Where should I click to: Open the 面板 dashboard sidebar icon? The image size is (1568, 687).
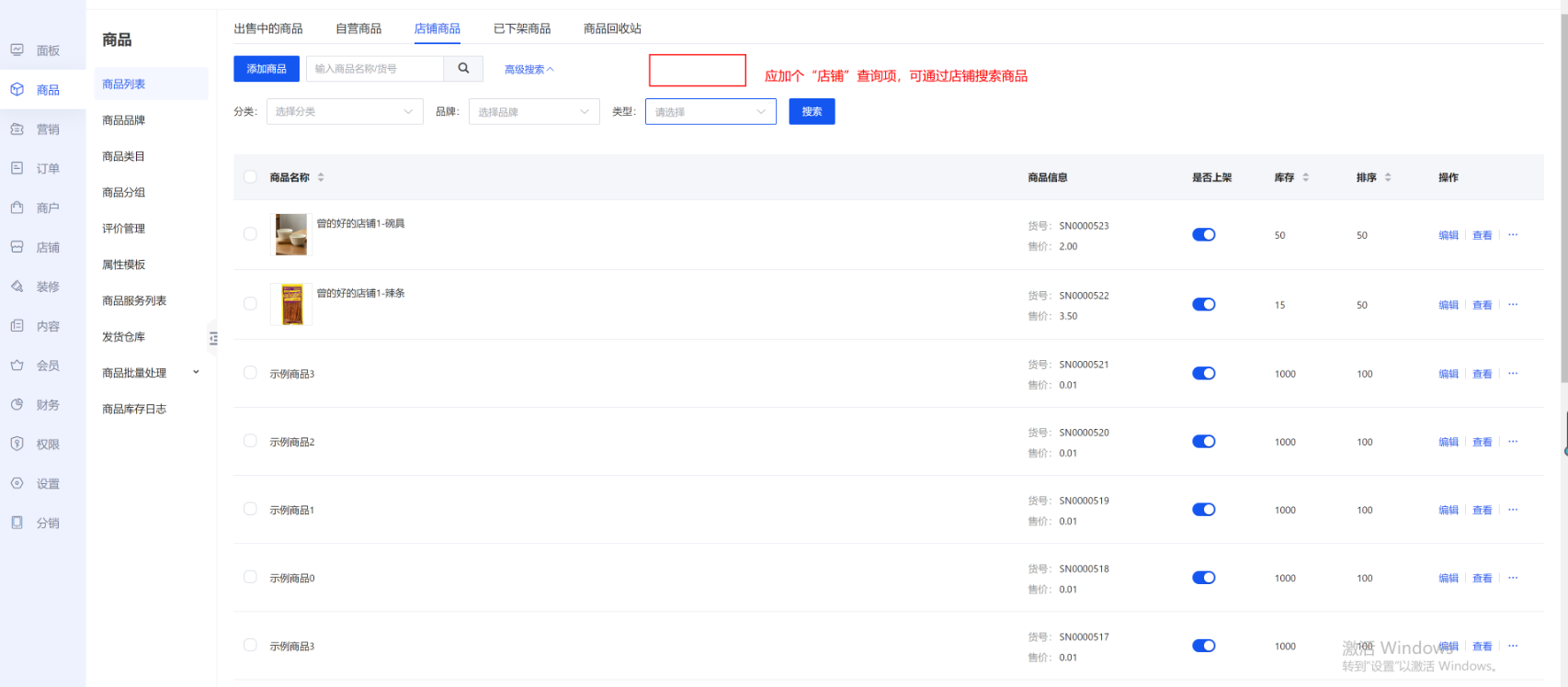pyautogui.click(x=17, y=50)
